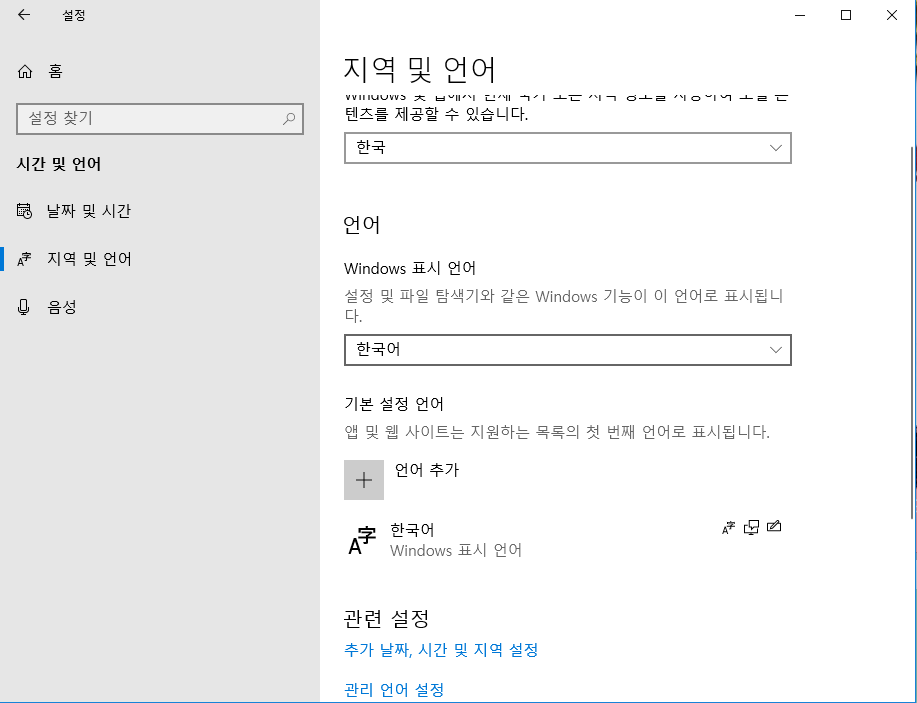Click the search magnifier icon
Image resolution: width=917 pixels, height=703 pixels.
[x=289, y=119]
